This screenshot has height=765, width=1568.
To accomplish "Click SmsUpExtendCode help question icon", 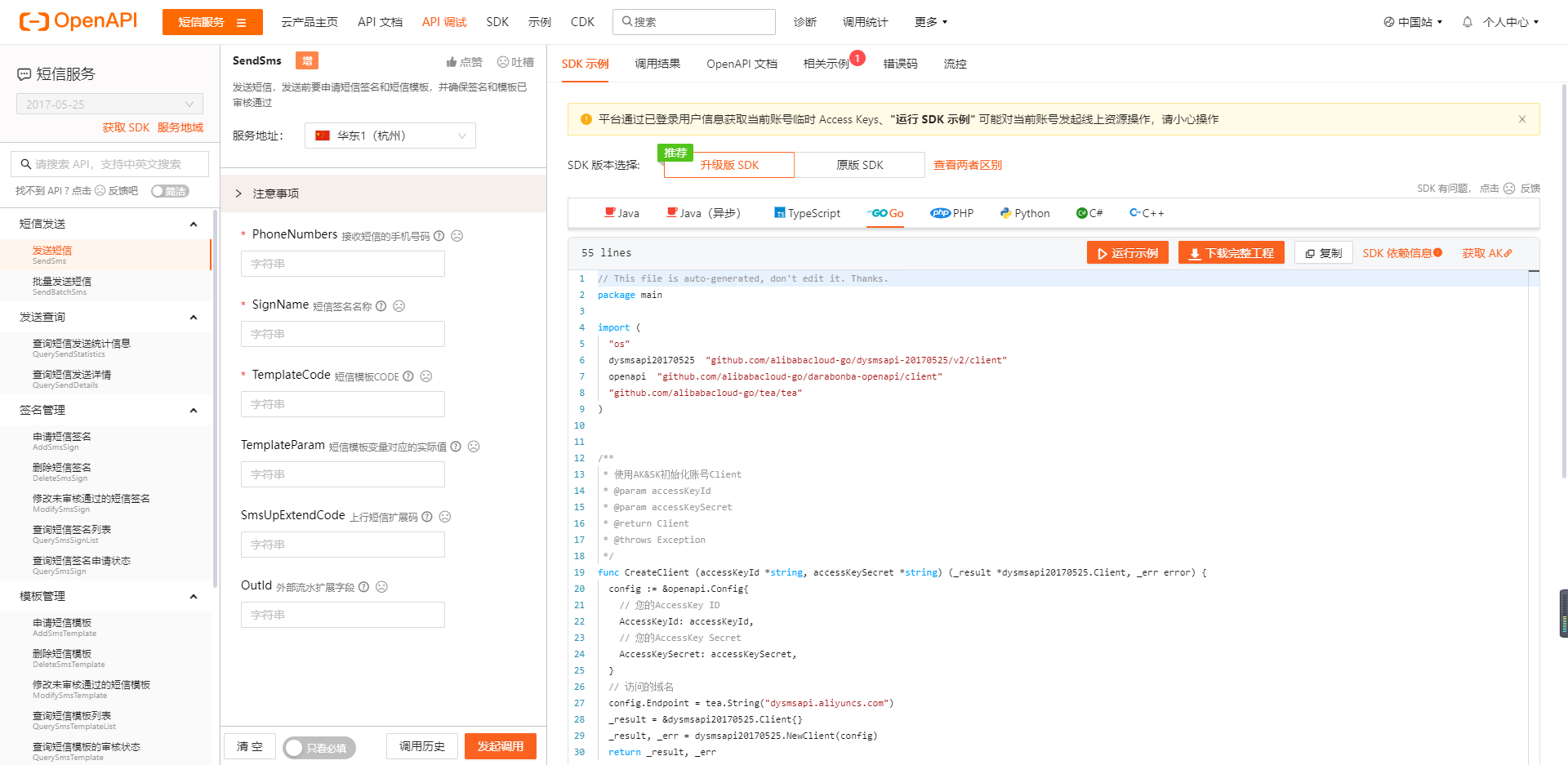I will (427, 517).
